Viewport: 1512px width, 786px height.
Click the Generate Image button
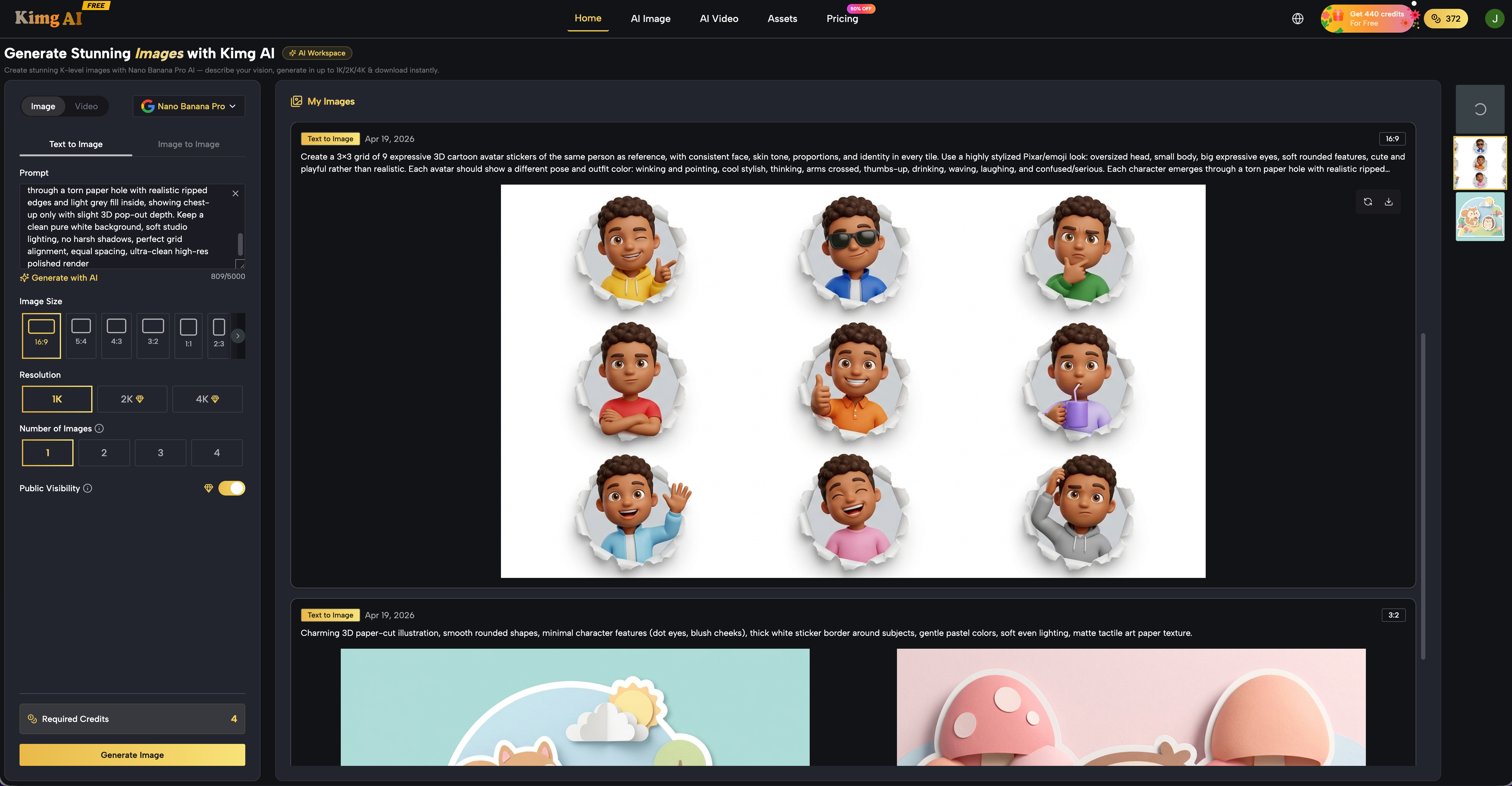coord(132,754)
